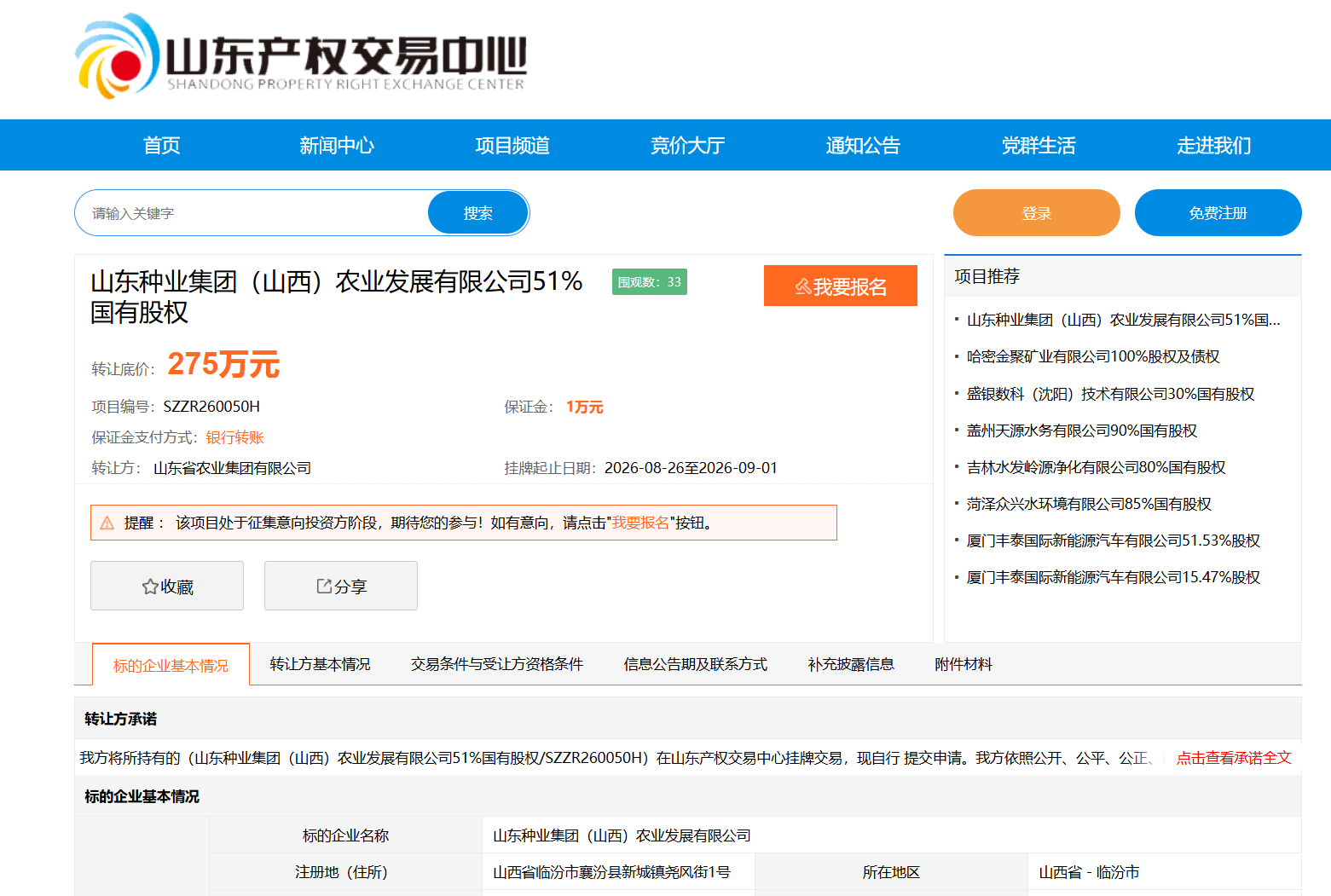
Task: Open the 交易条件与受让方资格条件 tab
Action: tap(497, 664)
